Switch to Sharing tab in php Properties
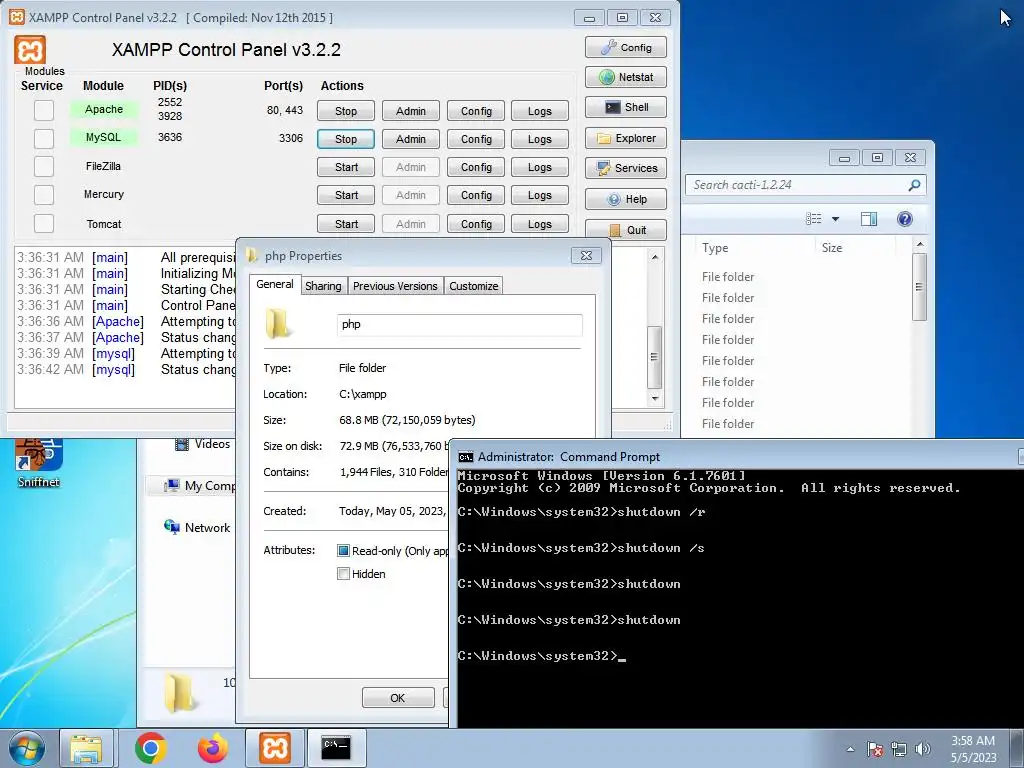This screenshot has height=768, width=1024. pos(323,286)
